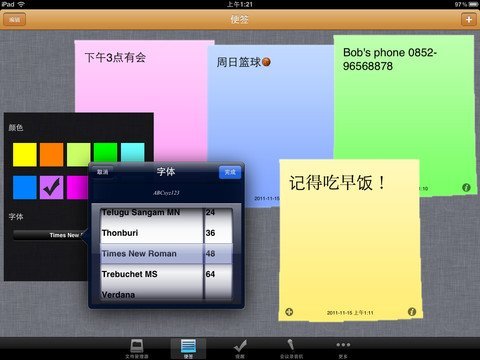
Task: Open the three-dot More tab
Action: (343, 349)
